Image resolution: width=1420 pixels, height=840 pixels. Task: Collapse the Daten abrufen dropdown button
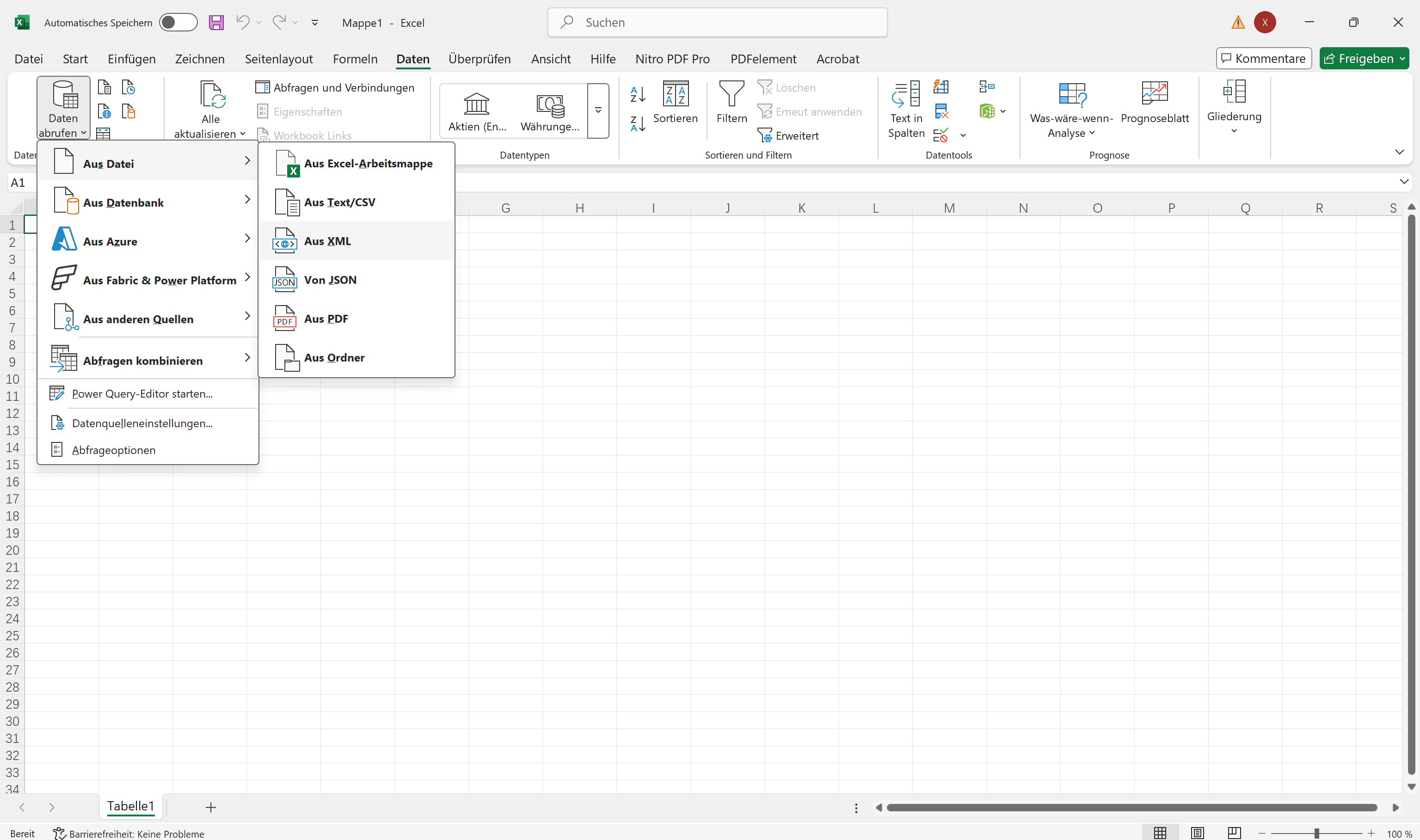point(63,108)
